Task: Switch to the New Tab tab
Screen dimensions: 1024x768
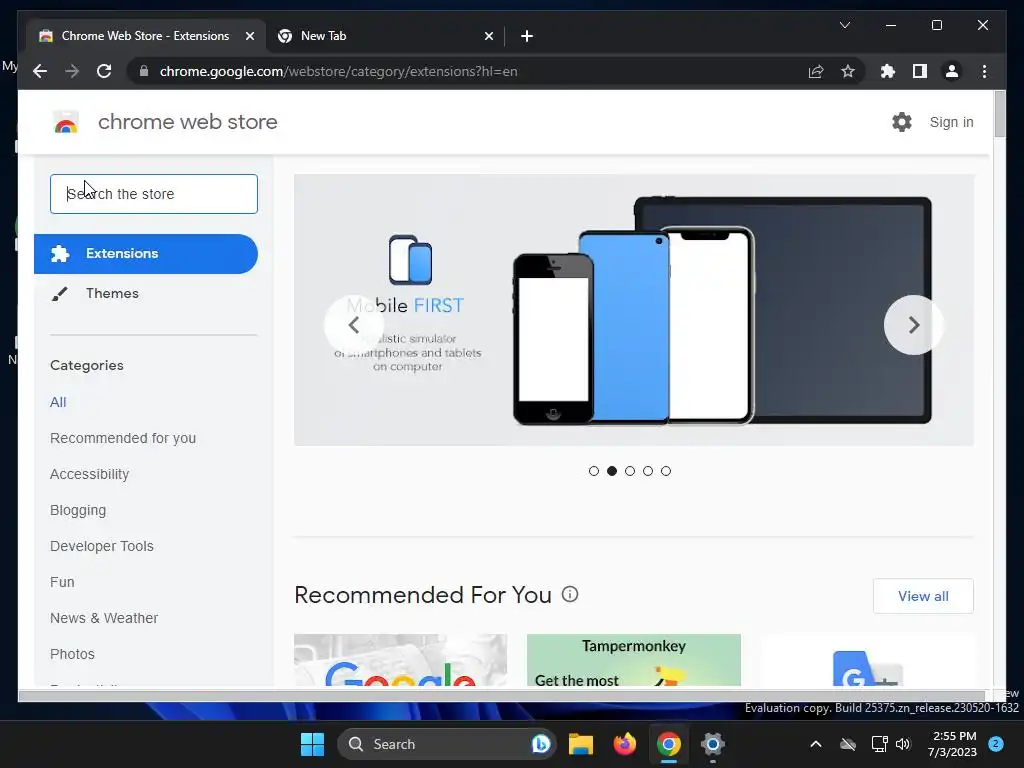Action: click(385, 36)
